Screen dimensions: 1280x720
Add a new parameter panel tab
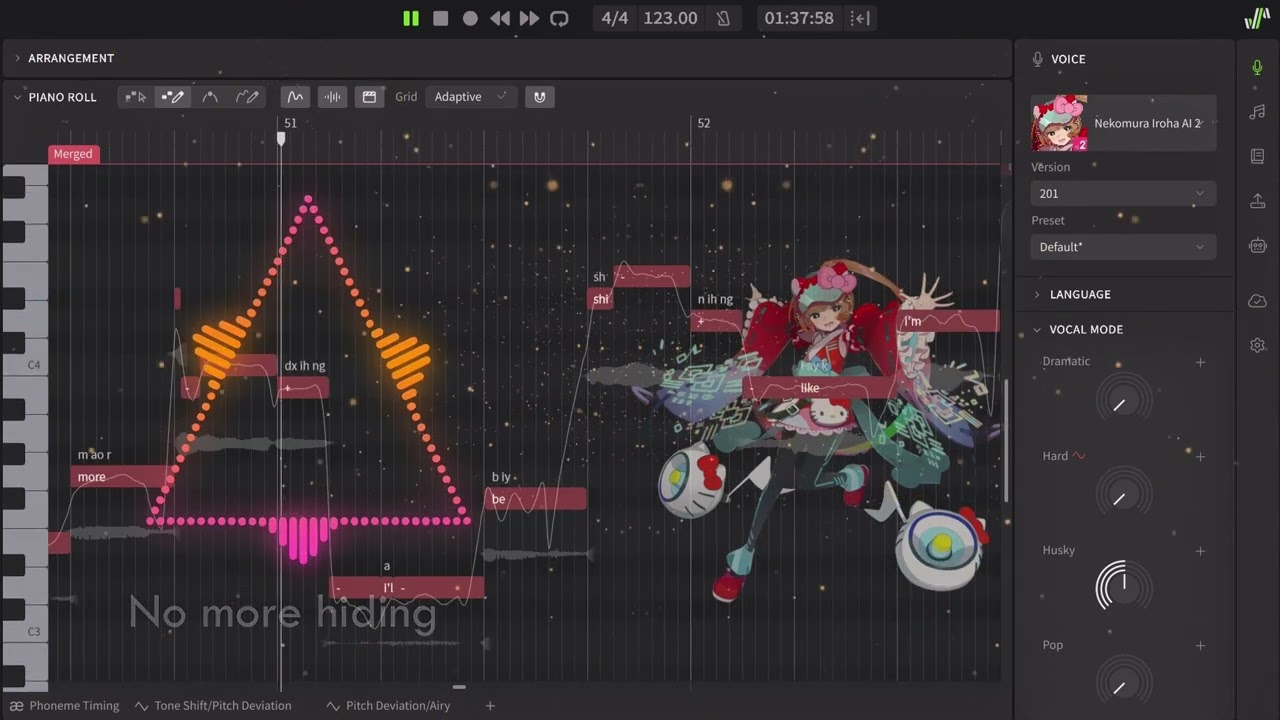tap(490, 706)
